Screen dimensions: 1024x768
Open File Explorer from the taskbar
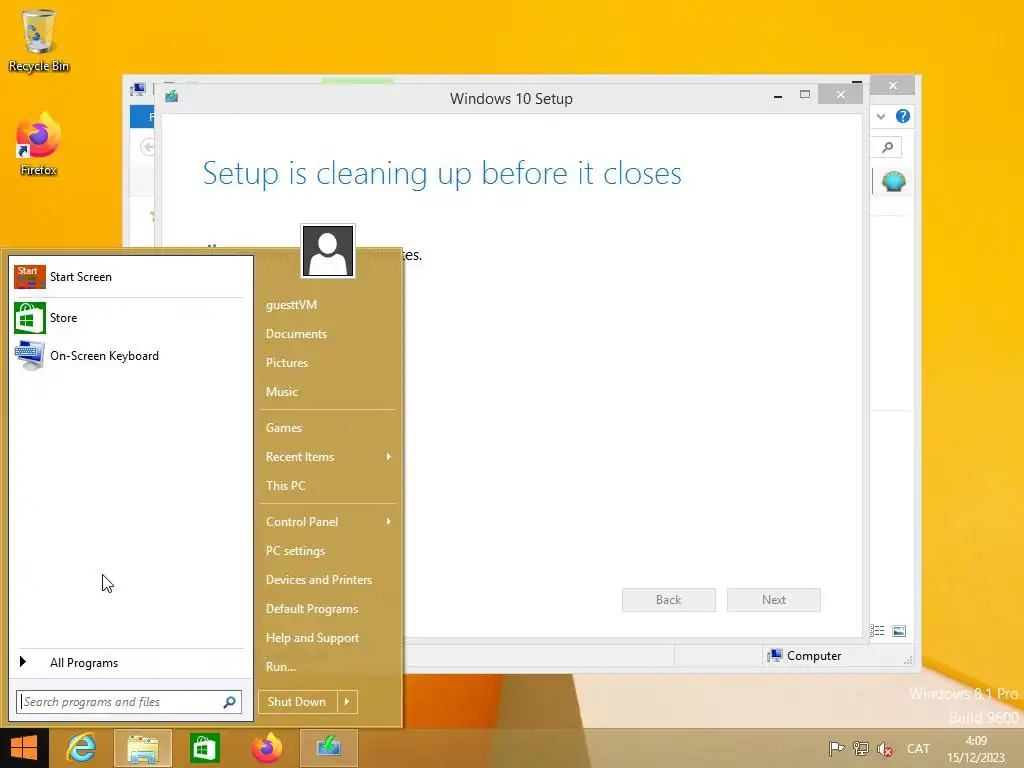[143, 748]
